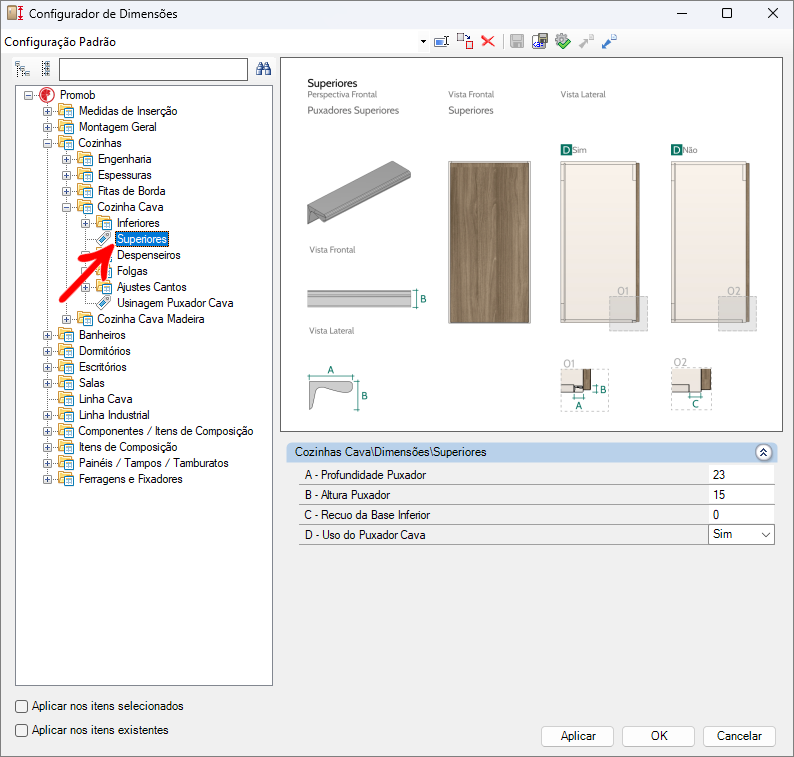Expand the Banheiros tree node
794x757 pixels.
pyautogui.click(x=47, y=335)
